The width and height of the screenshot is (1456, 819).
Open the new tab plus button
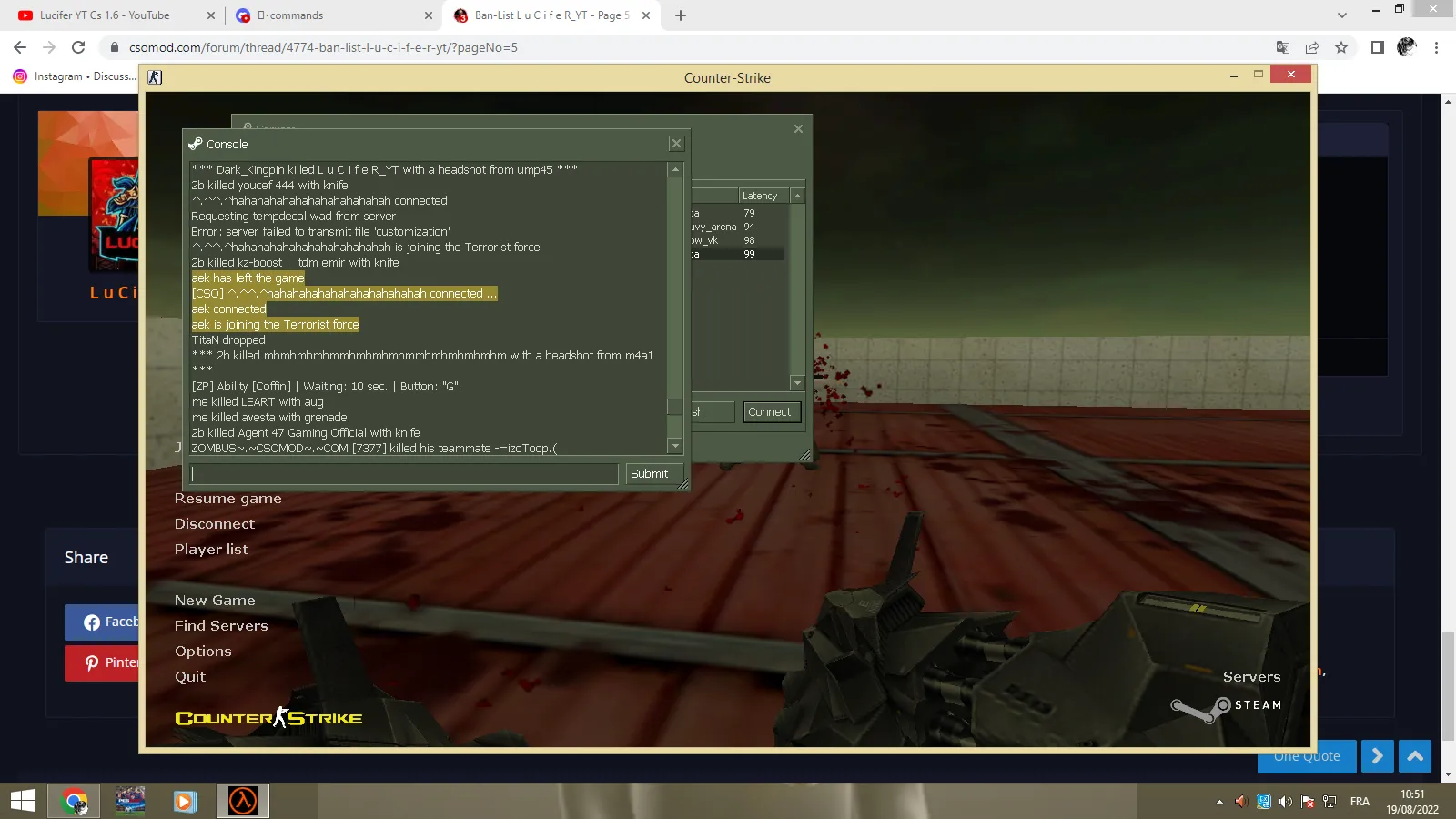click(x=681, y=15)
